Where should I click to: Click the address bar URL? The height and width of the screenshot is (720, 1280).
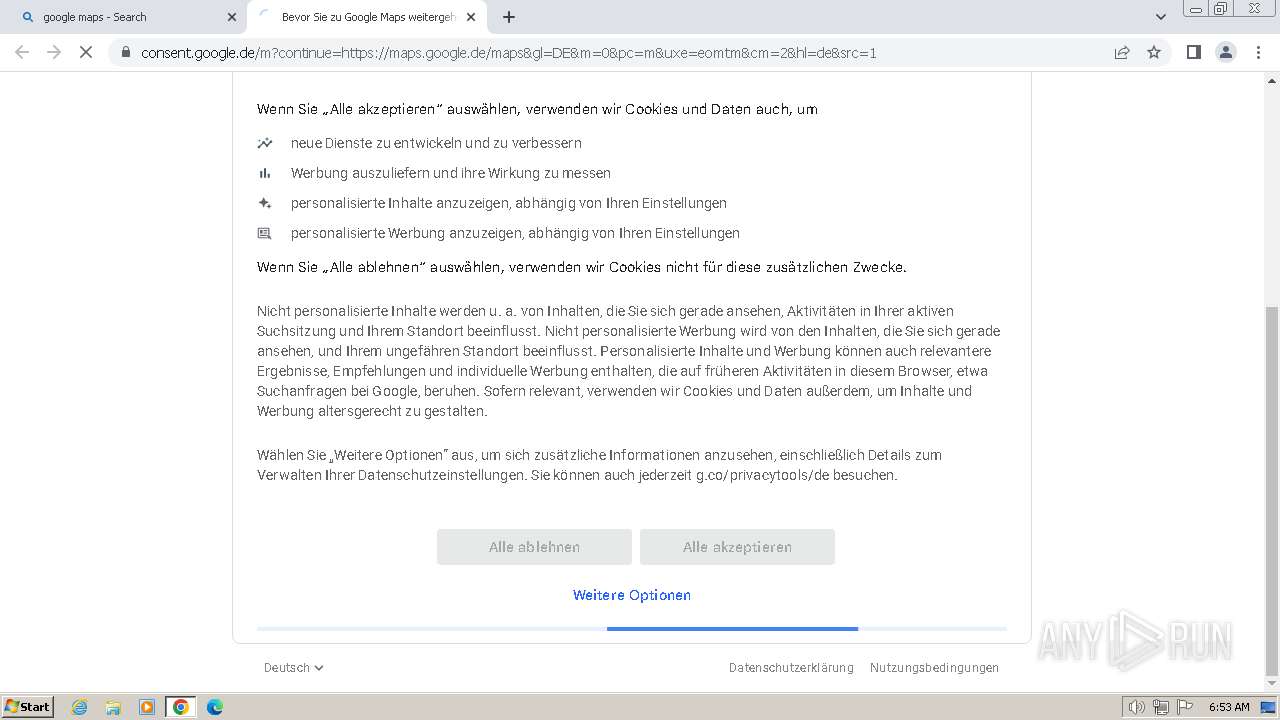coord(509,52)
